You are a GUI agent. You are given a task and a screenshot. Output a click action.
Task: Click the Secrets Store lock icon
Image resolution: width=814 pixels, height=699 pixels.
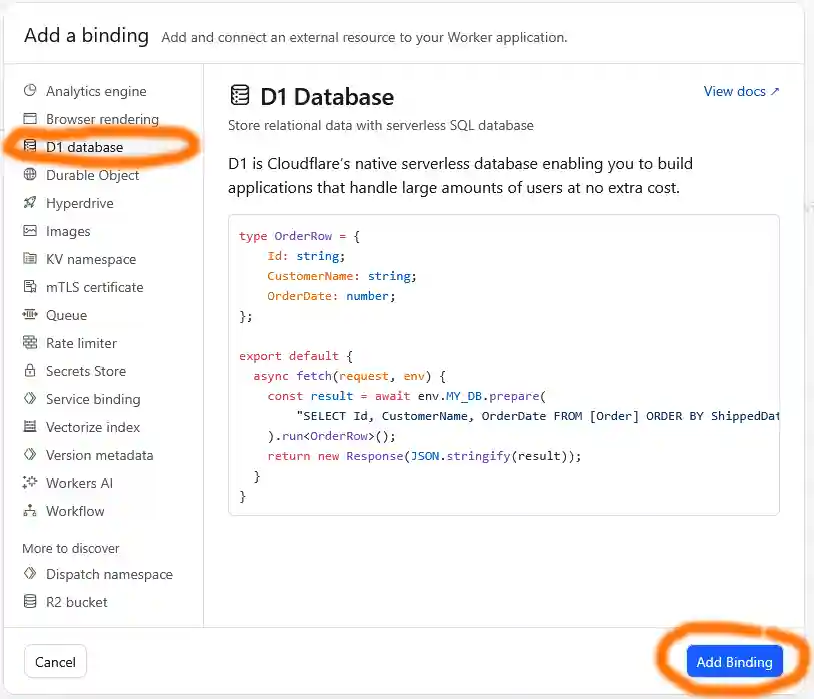pos(30,371)
